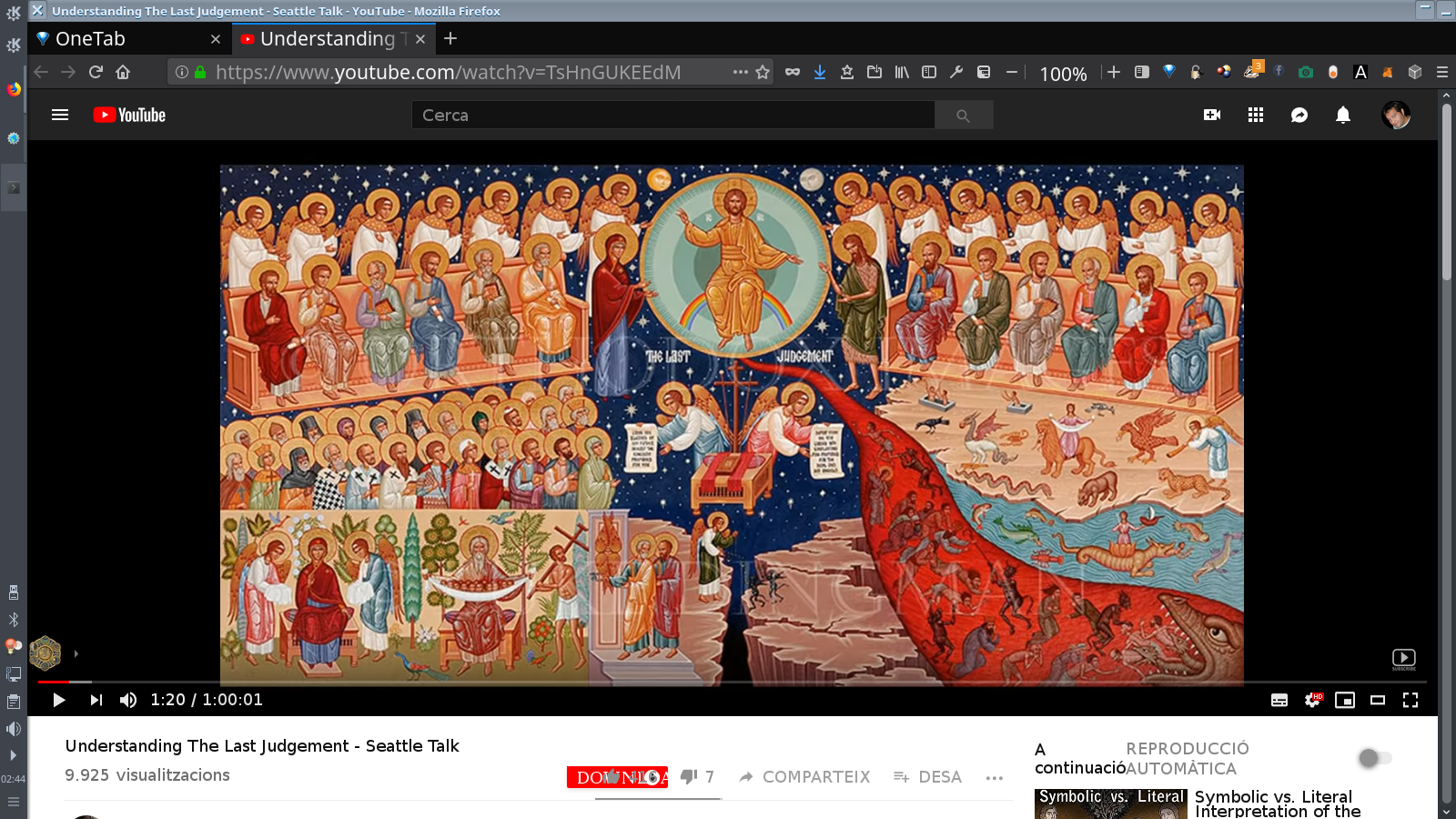Mute the video player volume
Image resolution: width=1456 pixels, height=819 pixels.
click(128, 700)
